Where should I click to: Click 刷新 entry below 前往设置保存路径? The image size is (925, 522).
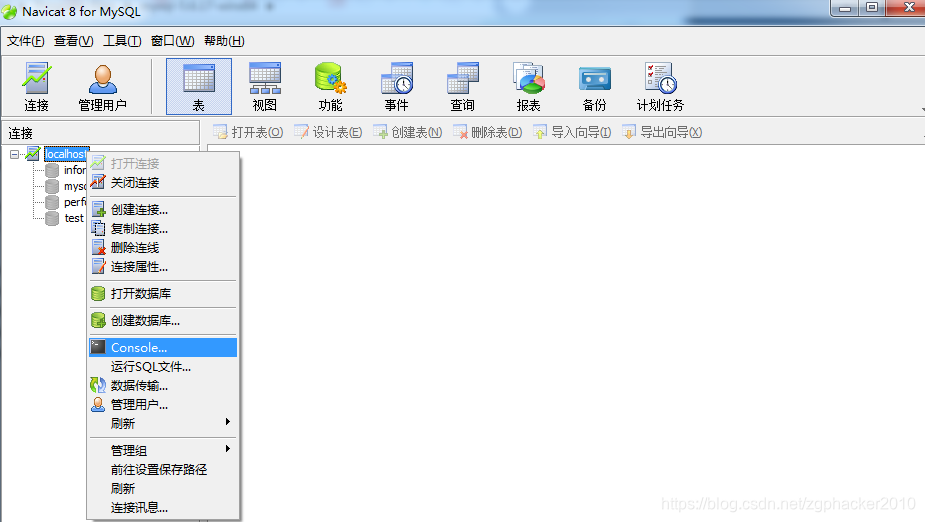[163, 488]
